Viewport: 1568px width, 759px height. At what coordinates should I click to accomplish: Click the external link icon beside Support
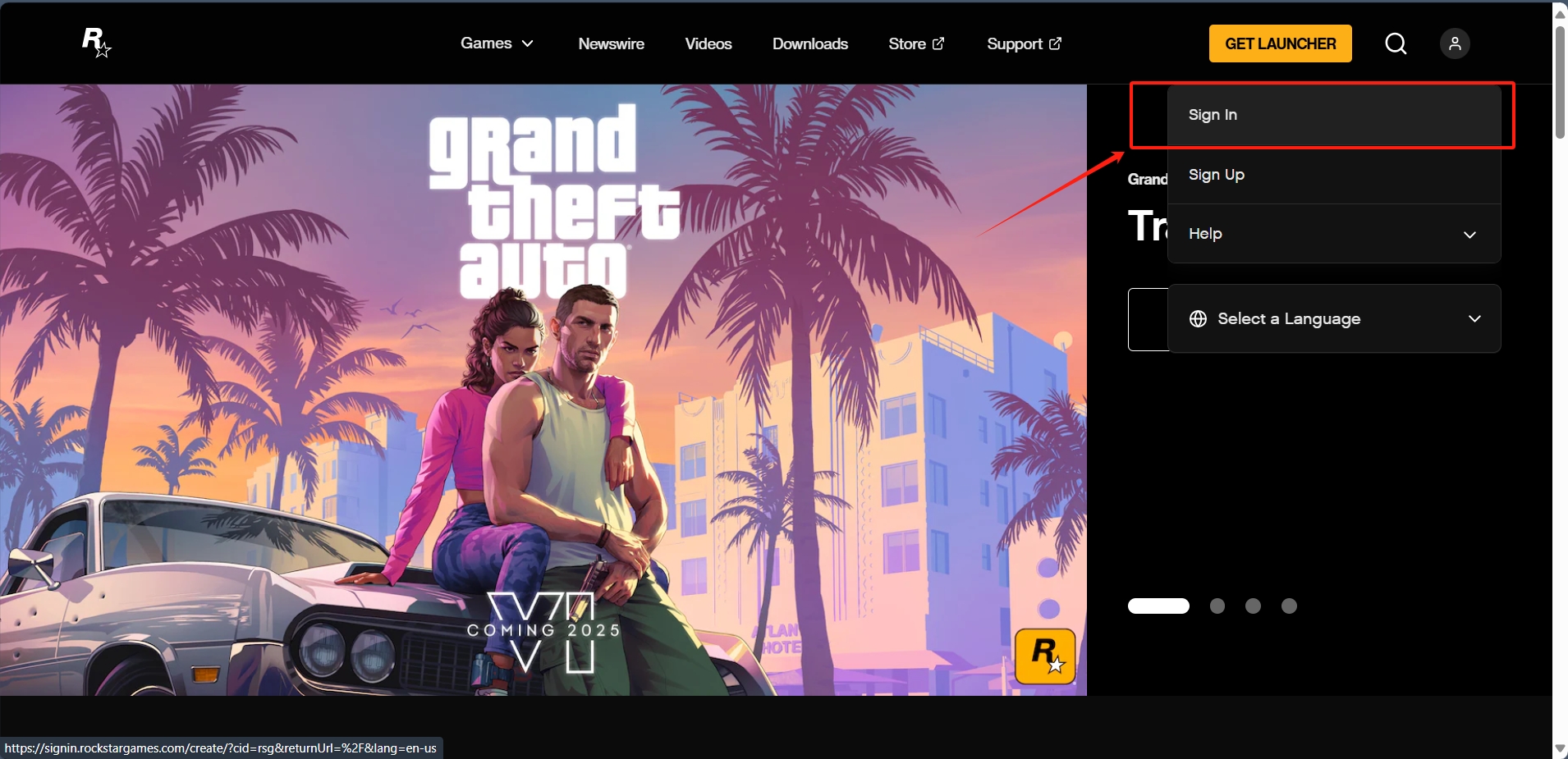[x=1055, y=43]
